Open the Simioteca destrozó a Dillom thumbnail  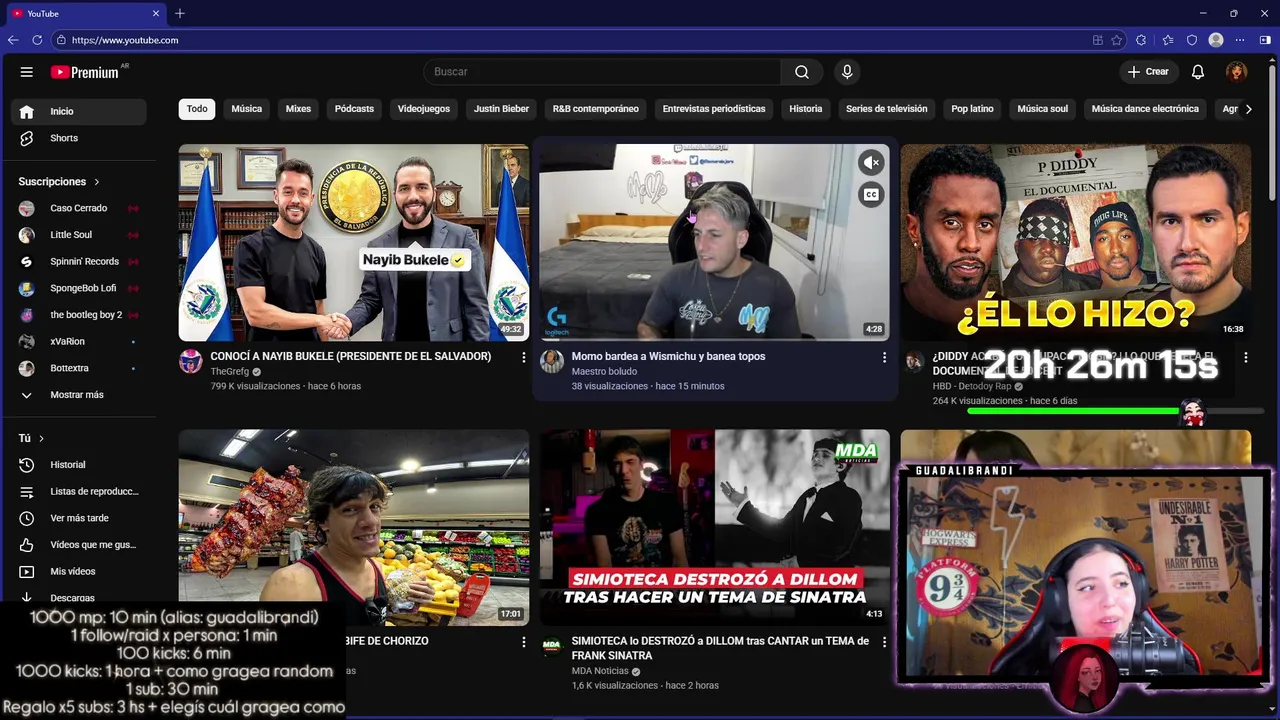pos(714,528)
